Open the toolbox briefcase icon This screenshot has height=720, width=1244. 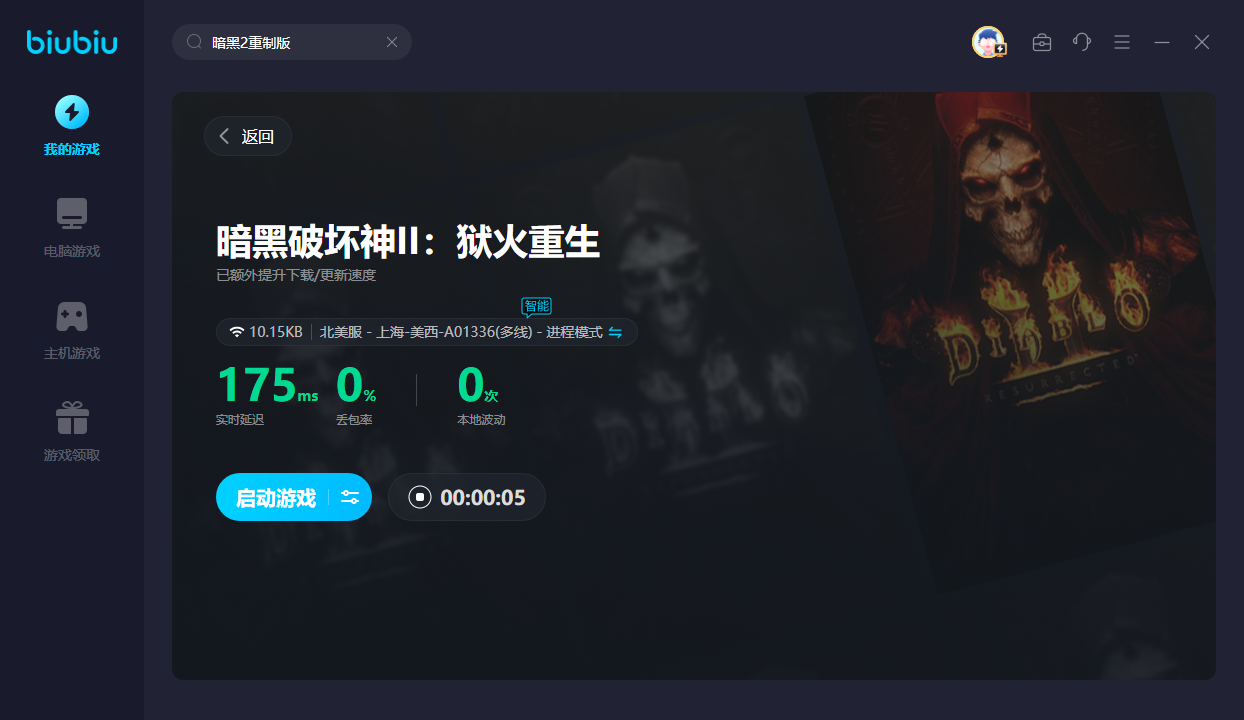pyautogui.click(x=1042, y=42)
